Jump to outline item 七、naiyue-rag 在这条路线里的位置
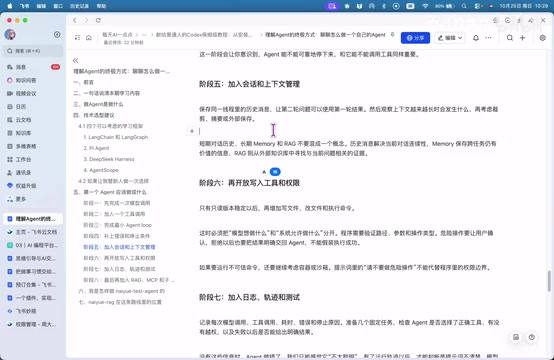 pos(120,302)
